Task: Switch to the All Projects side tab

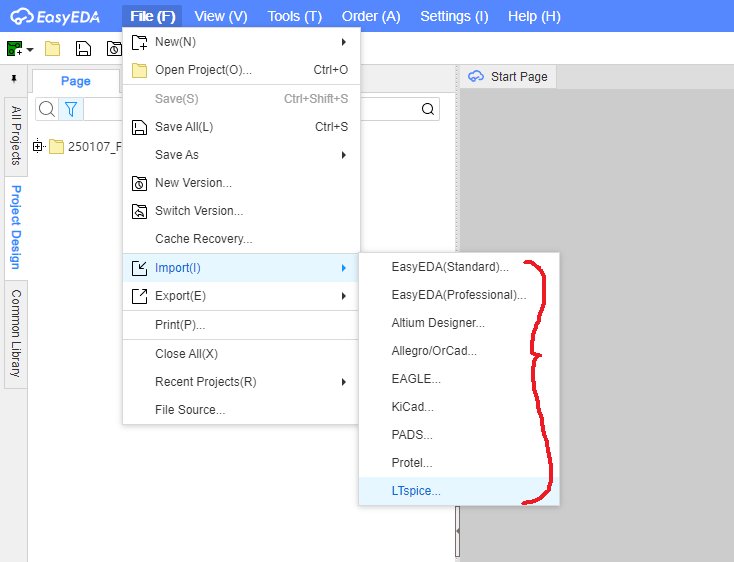Action: pyautogui.click(x=16, y=136)
